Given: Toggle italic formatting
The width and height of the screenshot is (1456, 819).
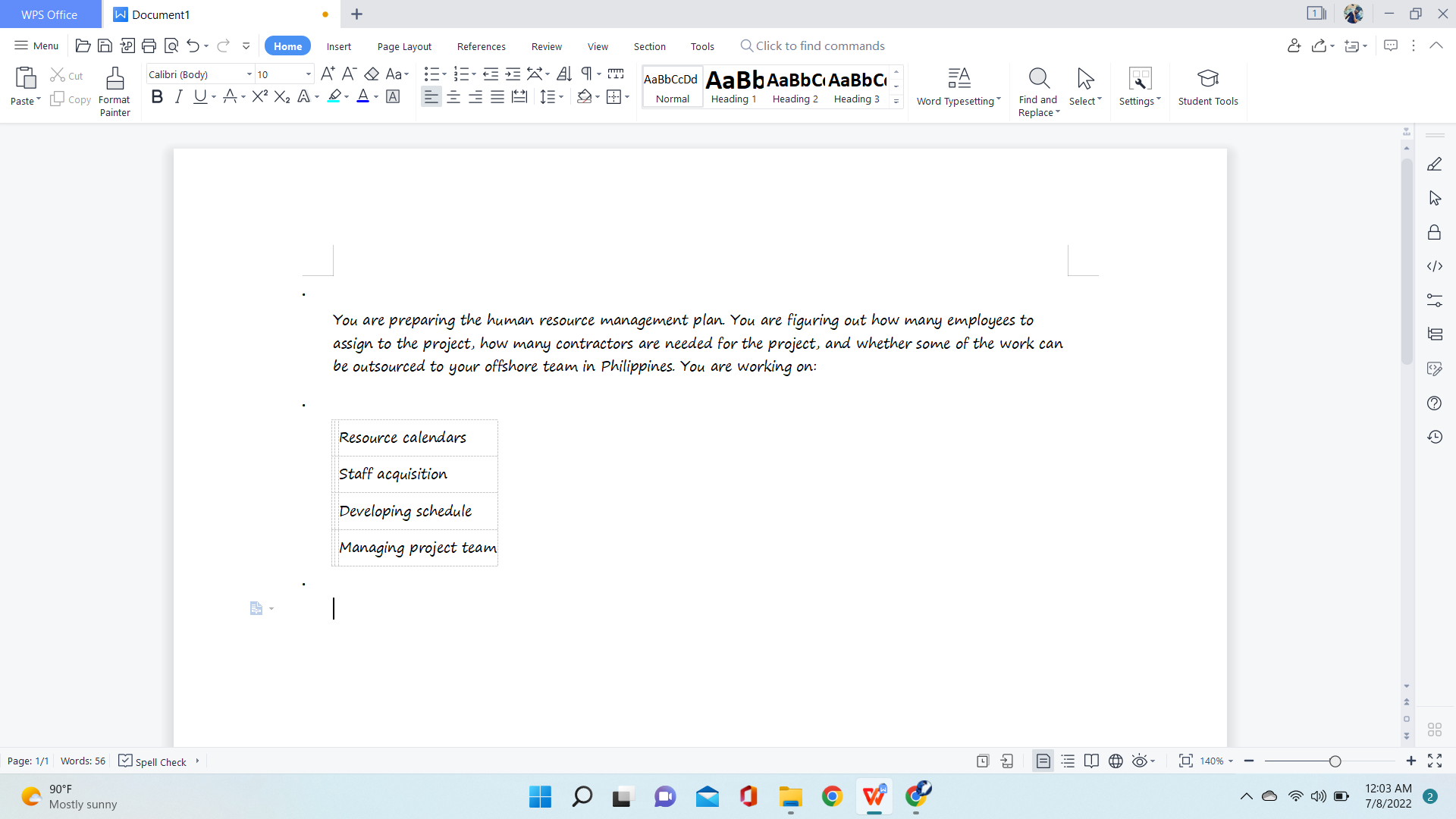Looking at the screenshot, I should coord(178,96).
